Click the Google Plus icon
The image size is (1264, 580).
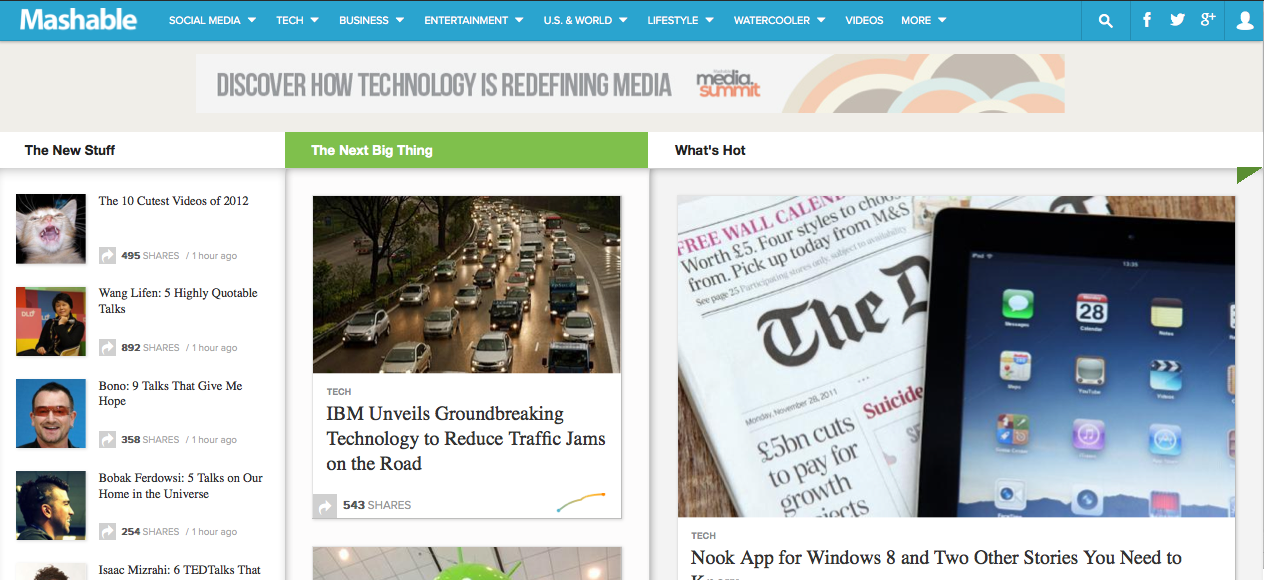point(1208,20)
